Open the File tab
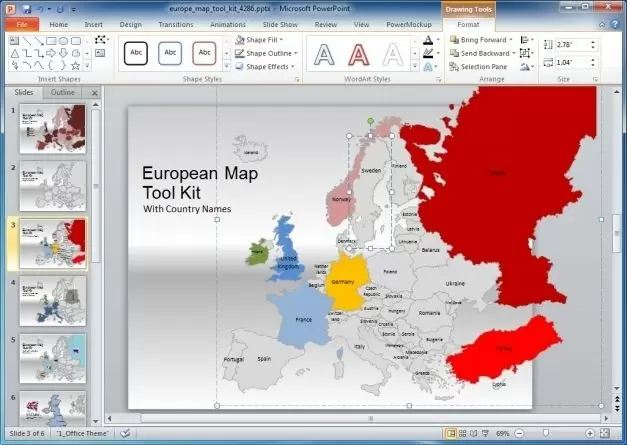The image size is (627, 445). coord(21,23)
